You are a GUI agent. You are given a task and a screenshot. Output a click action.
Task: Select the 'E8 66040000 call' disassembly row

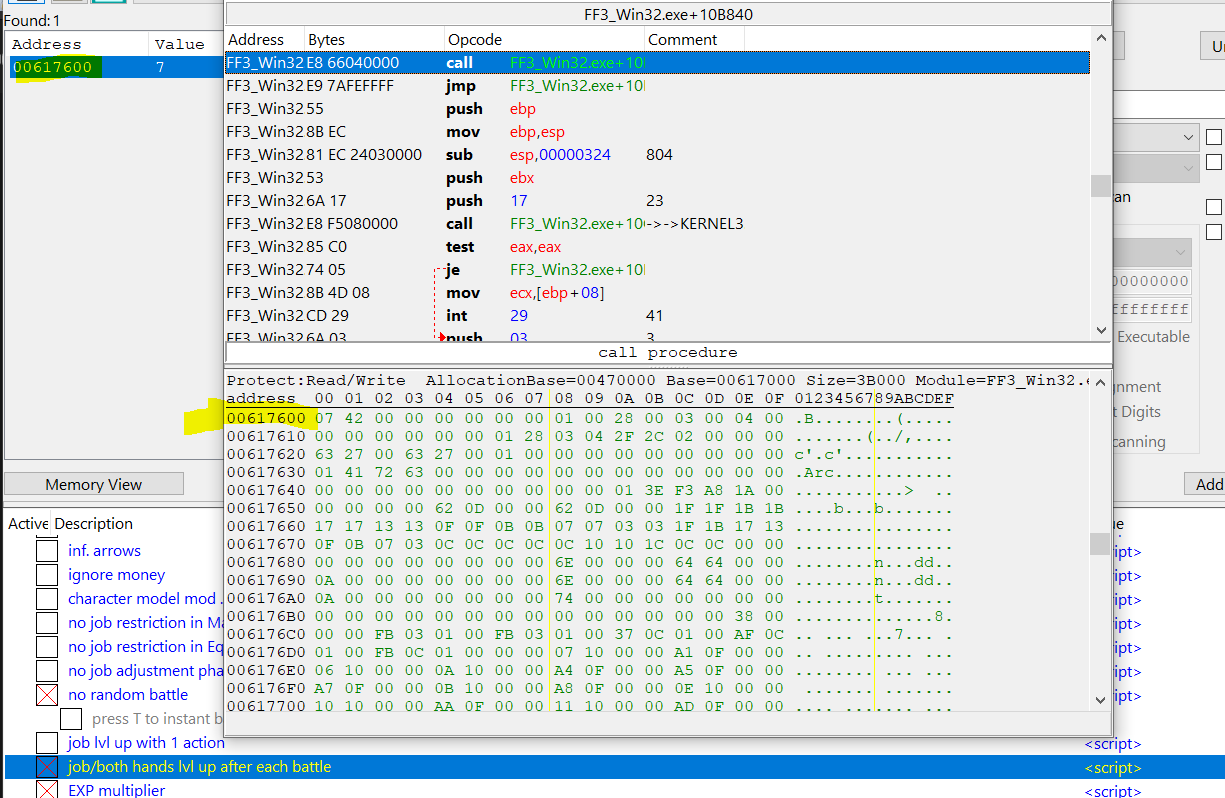(x=657, y=63)
